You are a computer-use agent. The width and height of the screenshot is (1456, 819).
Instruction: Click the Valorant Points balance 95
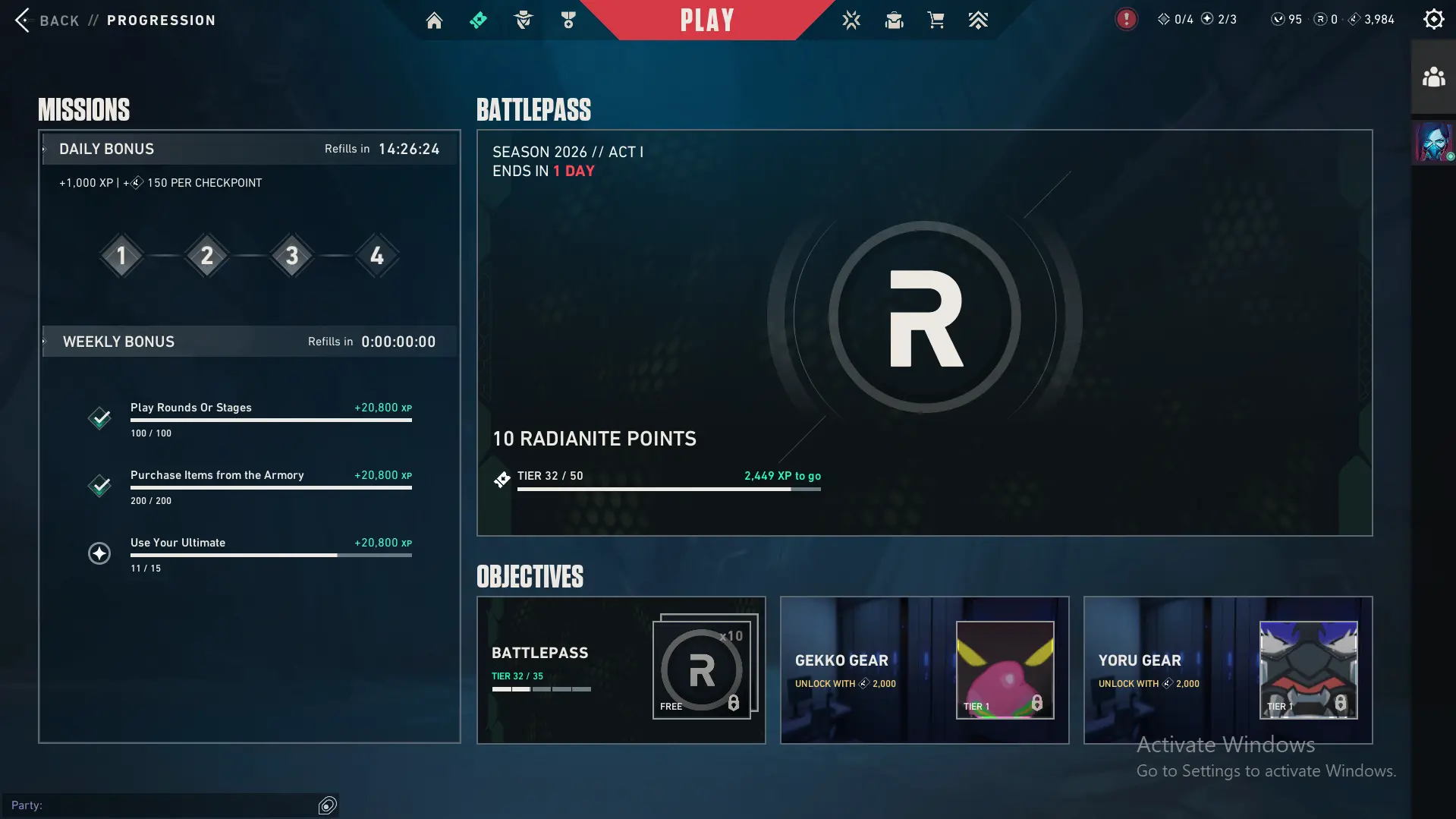1287,19
